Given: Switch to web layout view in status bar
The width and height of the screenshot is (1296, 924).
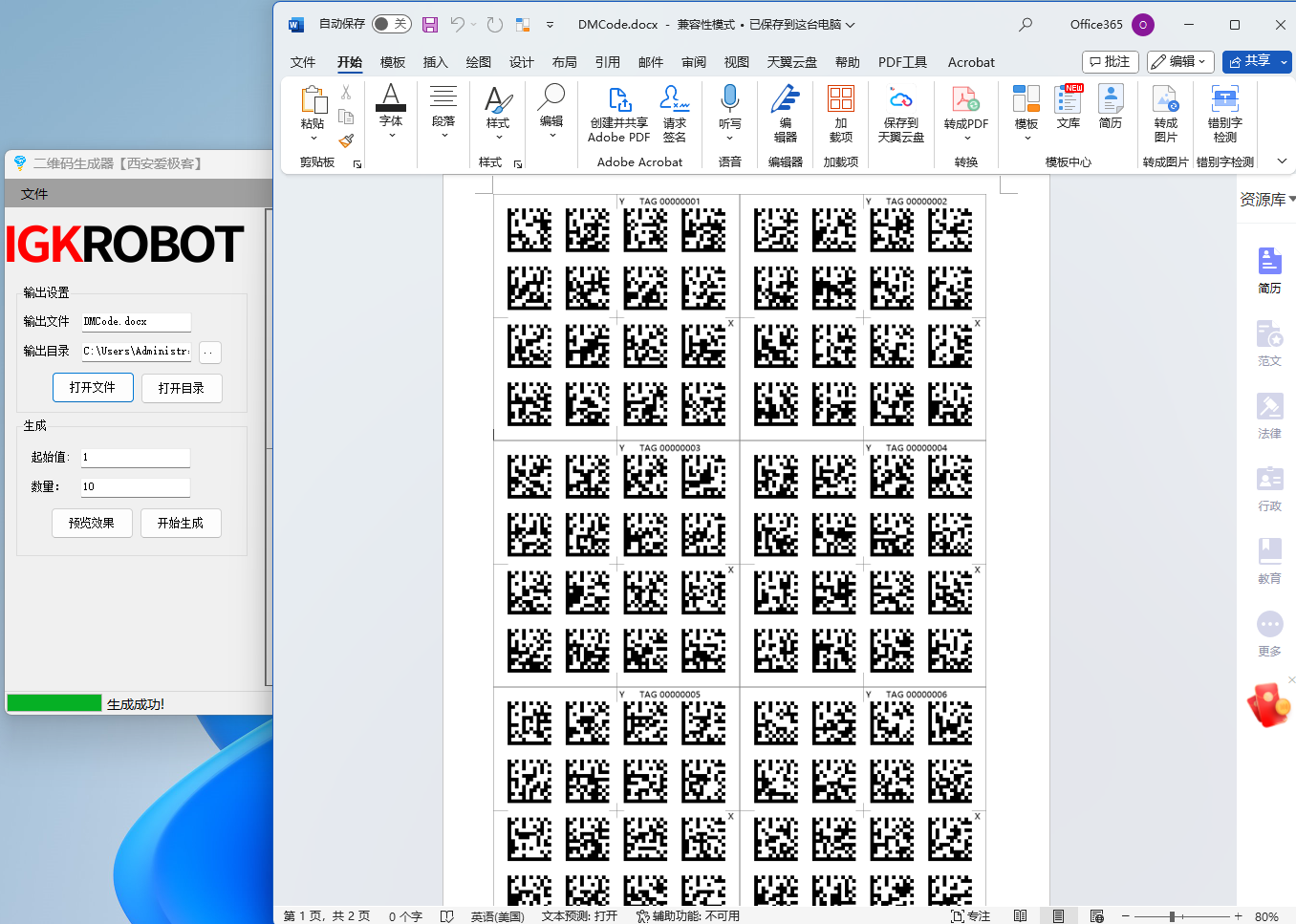Looking at the screenshot, I should coord(1096,915).
